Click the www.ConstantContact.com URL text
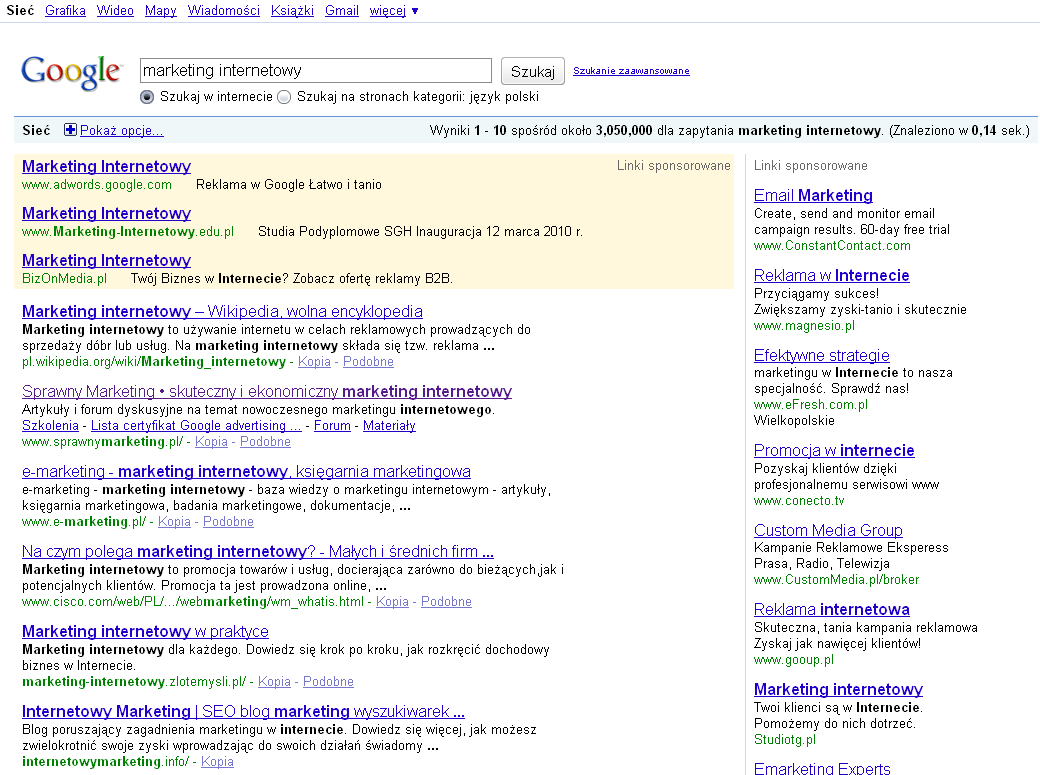1040x775 pixels. click(832, 246)
